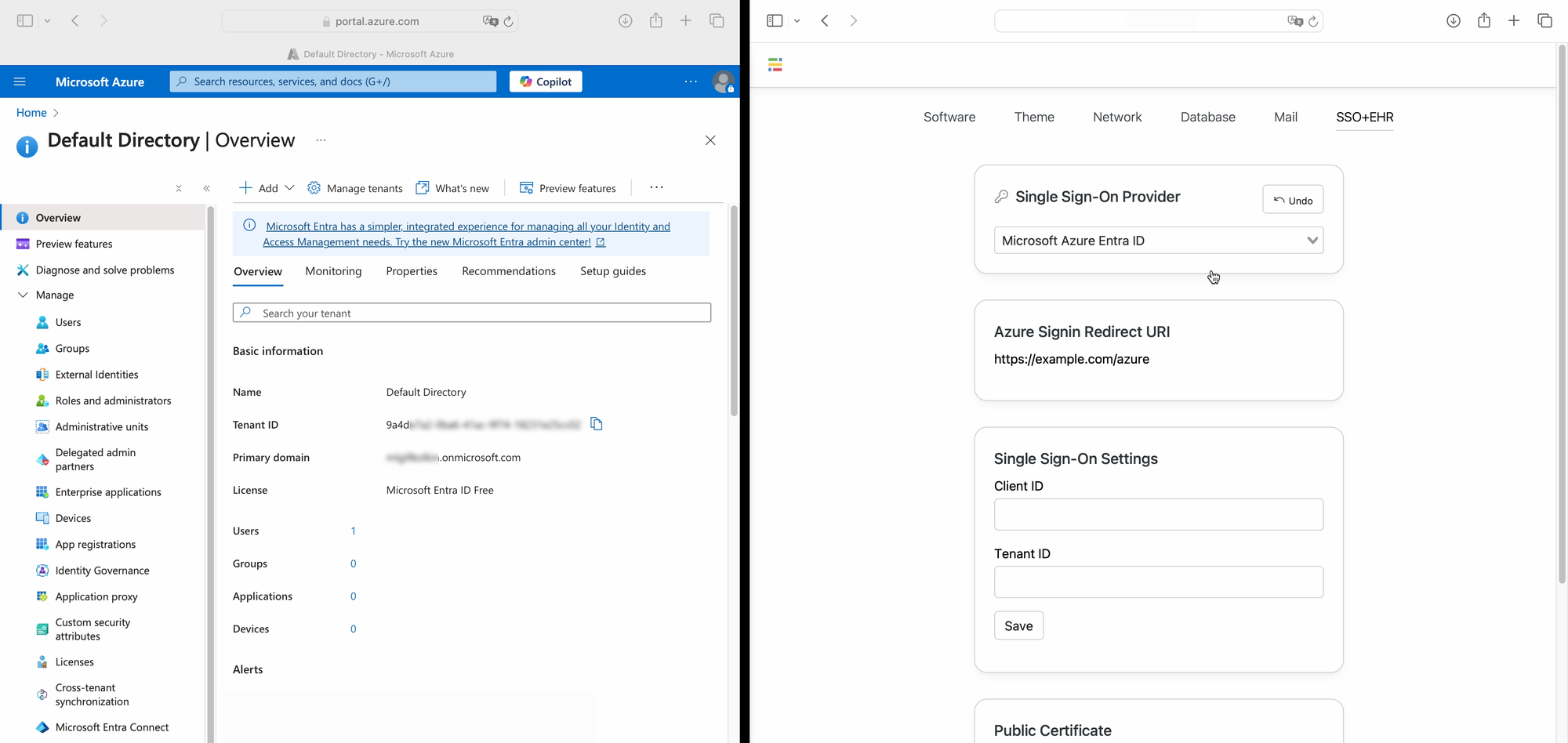This screenshot has width=1568, height=743.
Task: Click the Copilot button in Azure header
Action: pyautogui.click(x=546, y=82)
